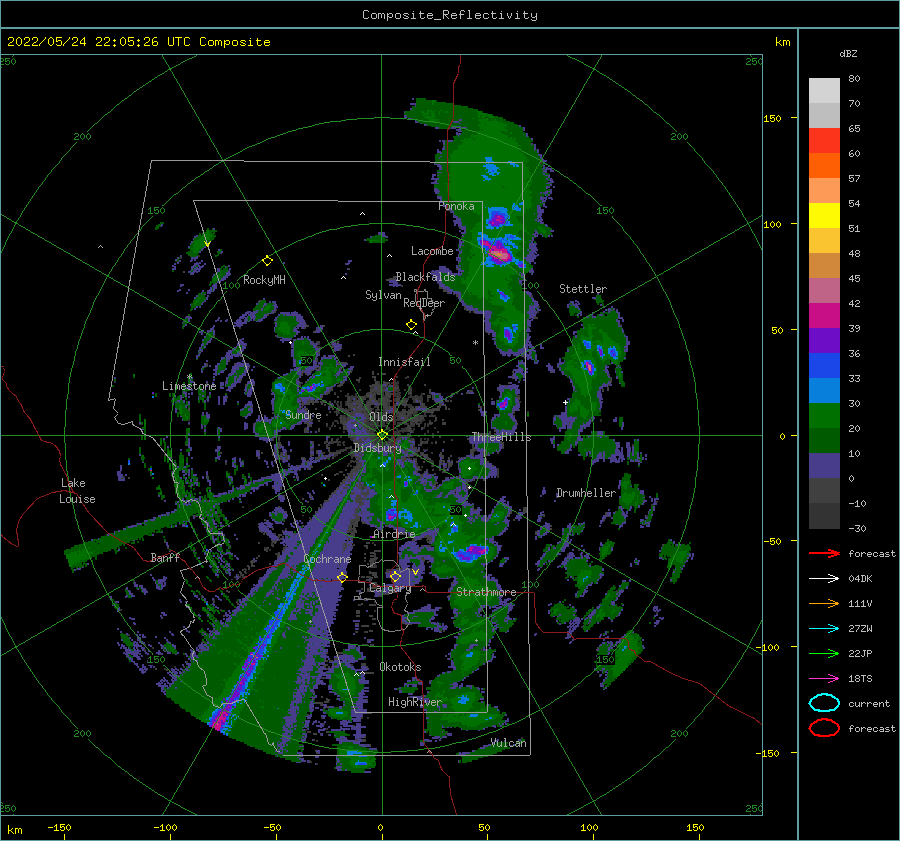Click the -100 tick on bottom km axis
Screen dimensions: 900x841
(x=165, y=827)
